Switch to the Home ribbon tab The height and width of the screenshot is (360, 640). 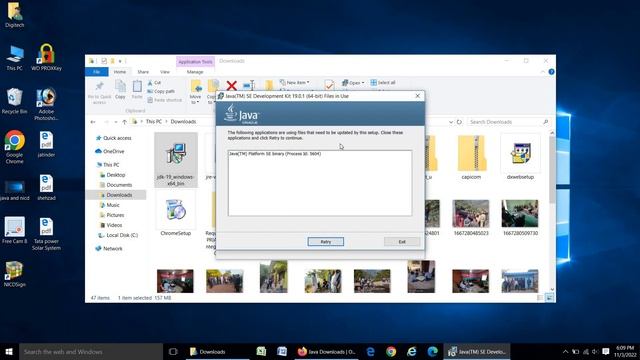pos(120,72)
